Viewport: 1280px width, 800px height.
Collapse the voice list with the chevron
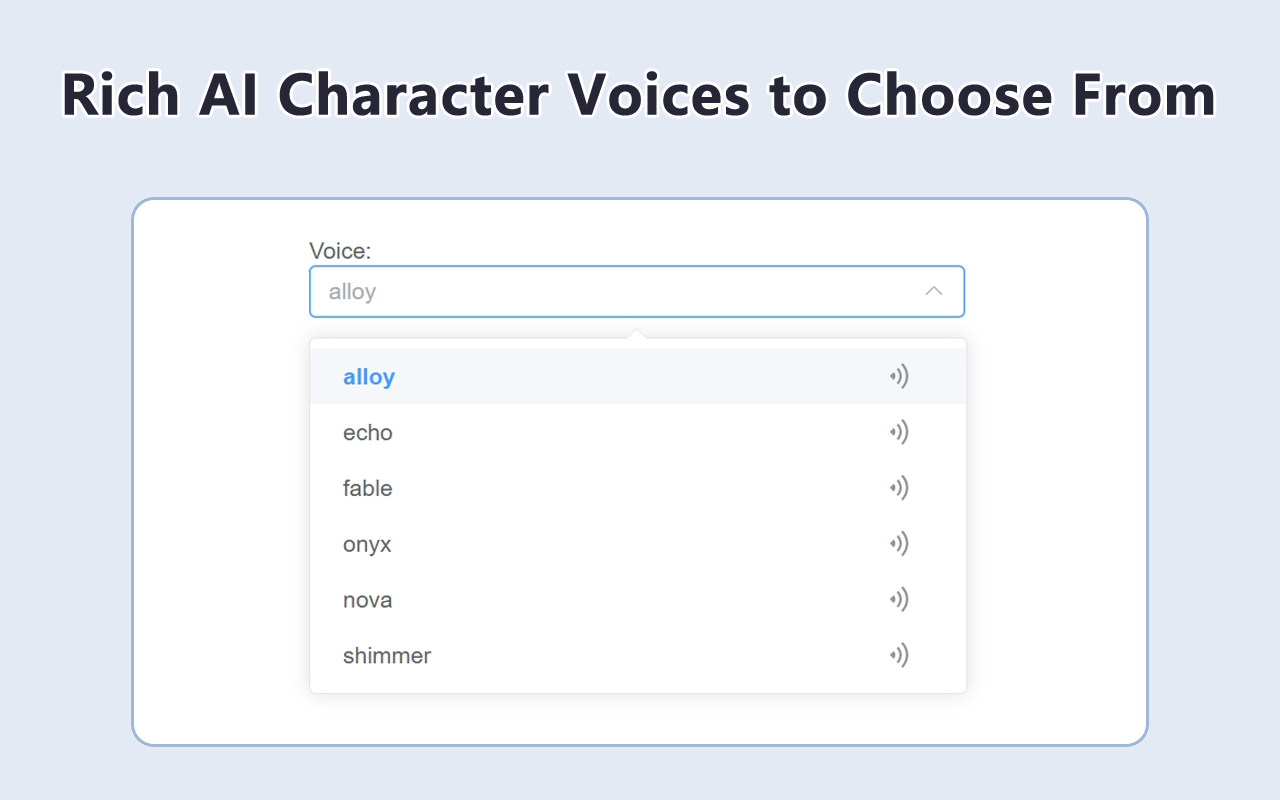click(x=934, y=291)
